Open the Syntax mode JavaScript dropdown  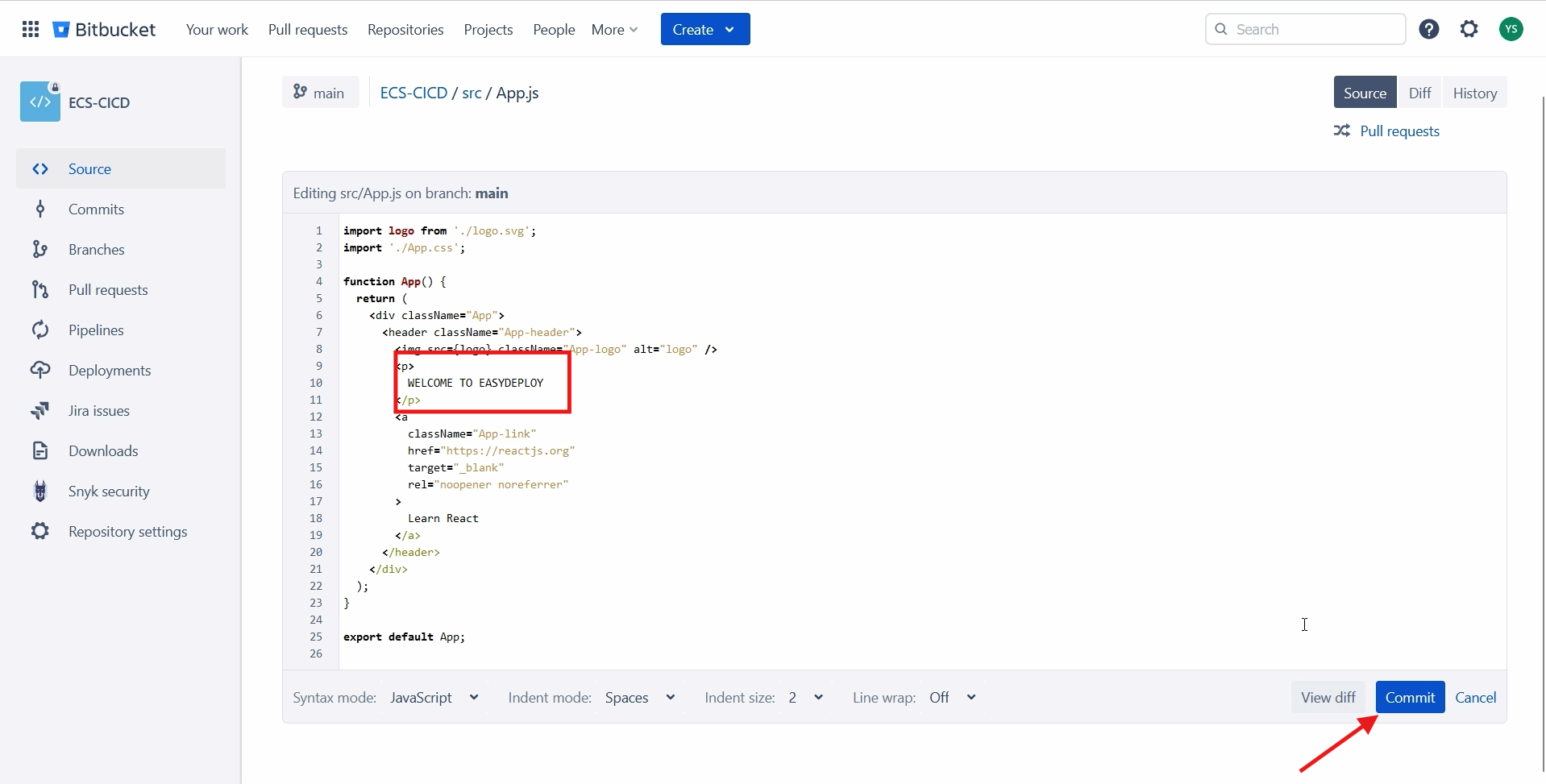pyautogui.click(x=434, y=697)
